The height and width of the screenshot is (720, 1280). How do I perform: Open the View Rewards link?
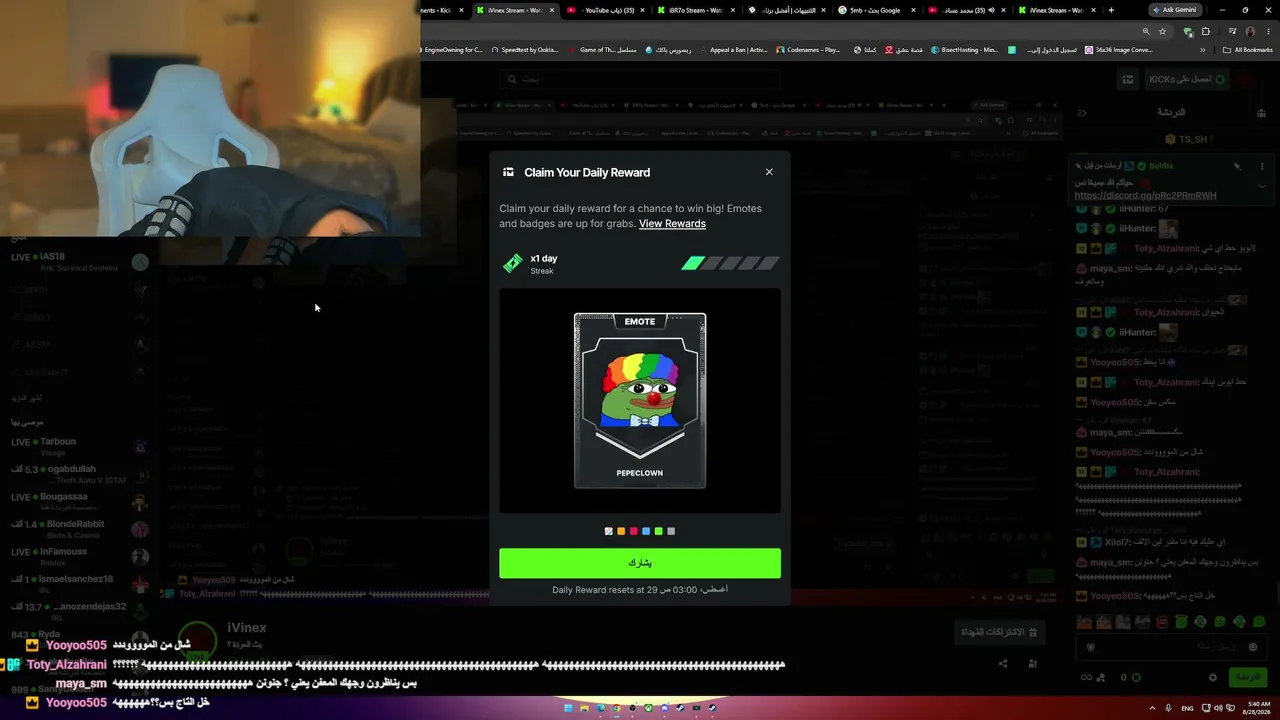(x=672, y=224)
